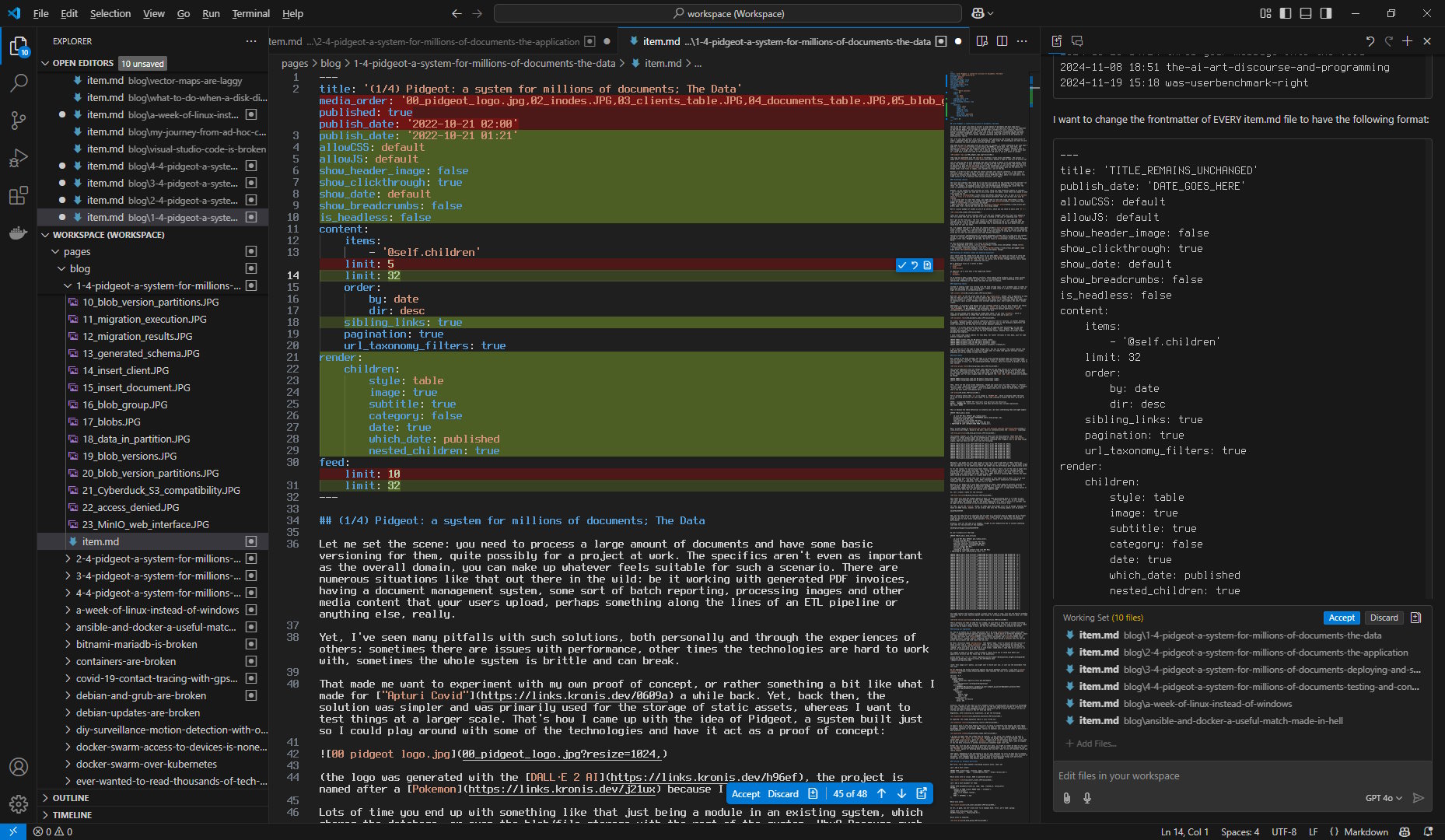Send the edit request
The width and height of the screenshot is (1445, 840).
(1419, 798)
